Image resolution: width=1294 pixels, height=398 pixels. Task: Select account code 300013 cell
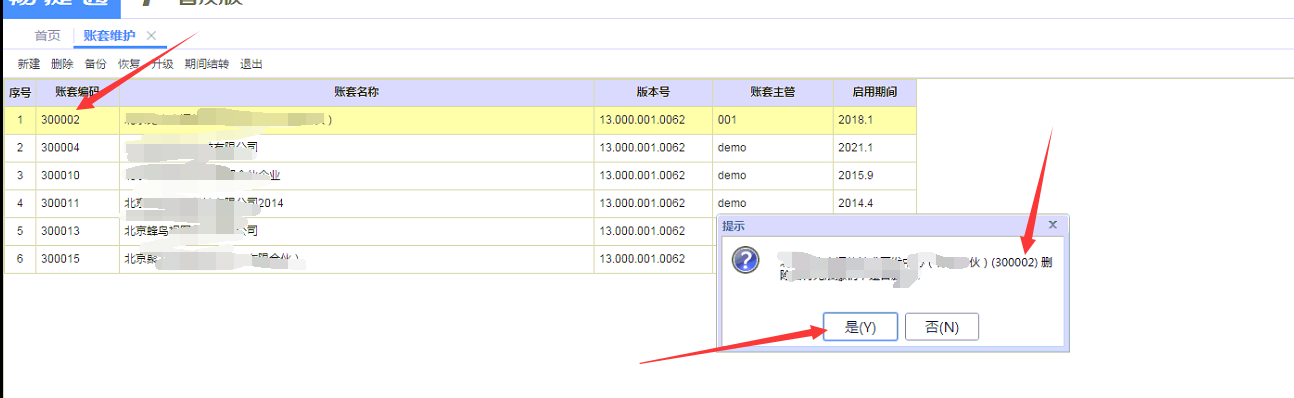(x=78, y=231)
